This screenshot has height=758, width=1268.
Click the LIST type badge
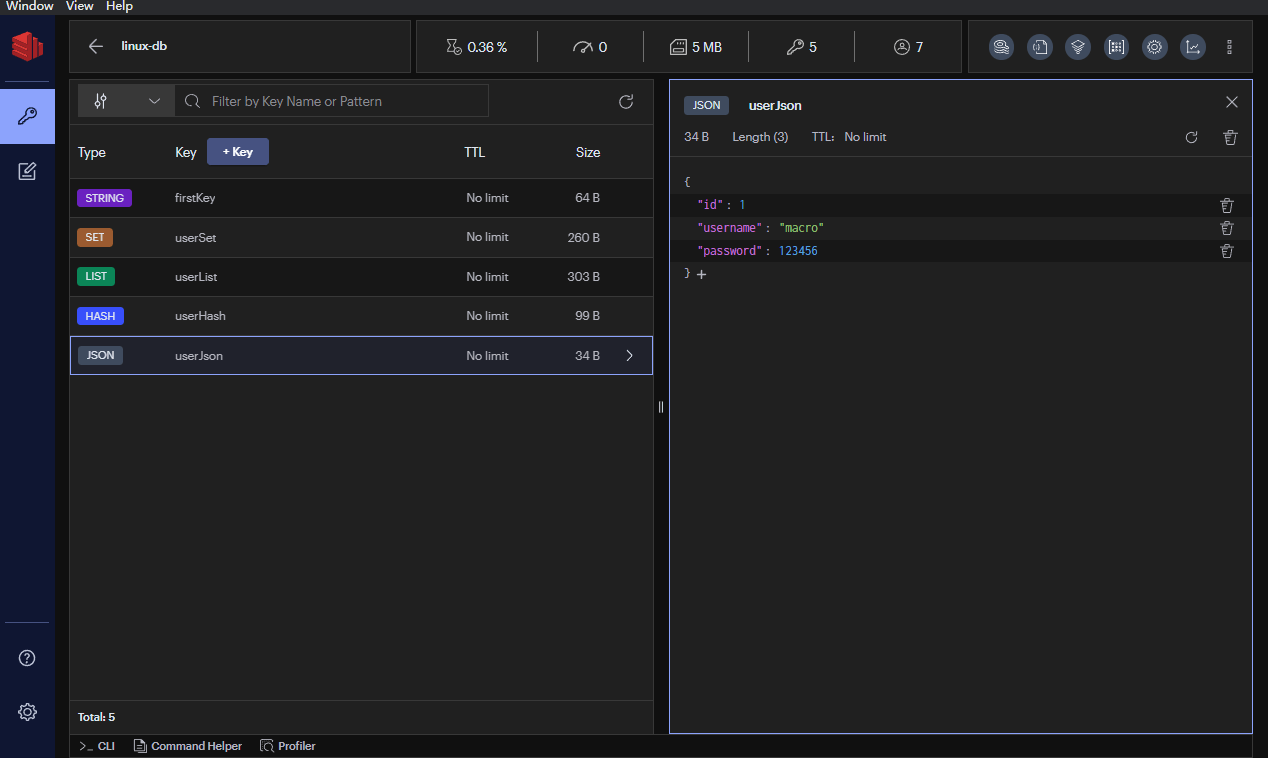point(96,276)
